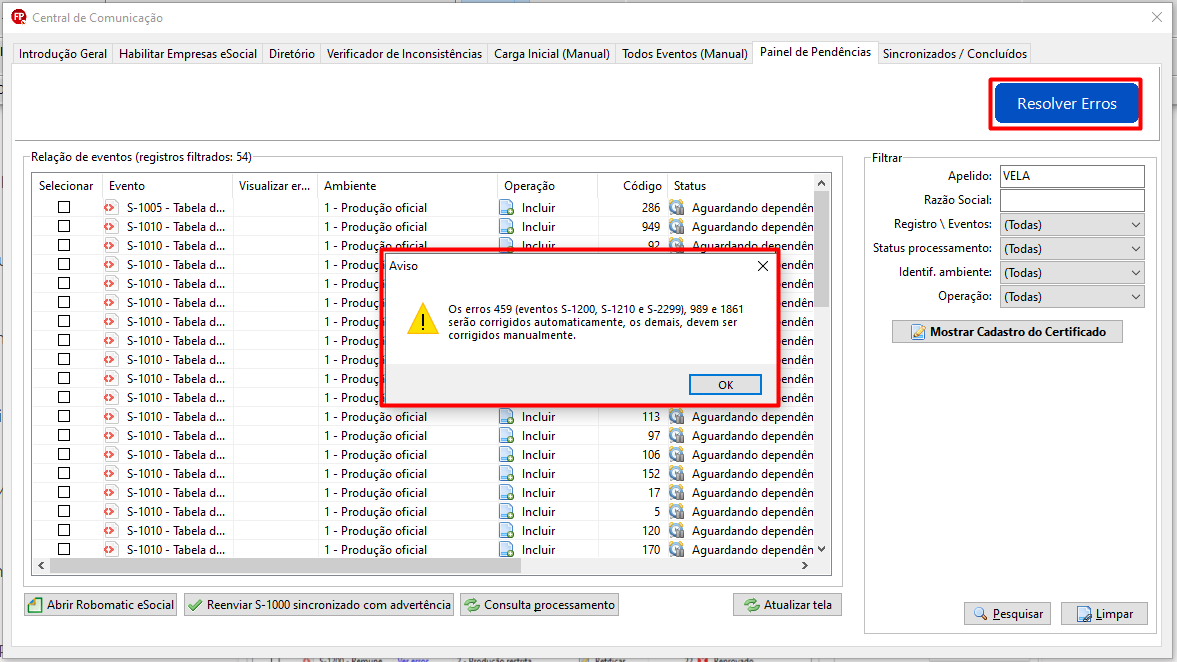Check the row with código 170
Viewport: 1177px width, 662px height.
pos(64,549)
